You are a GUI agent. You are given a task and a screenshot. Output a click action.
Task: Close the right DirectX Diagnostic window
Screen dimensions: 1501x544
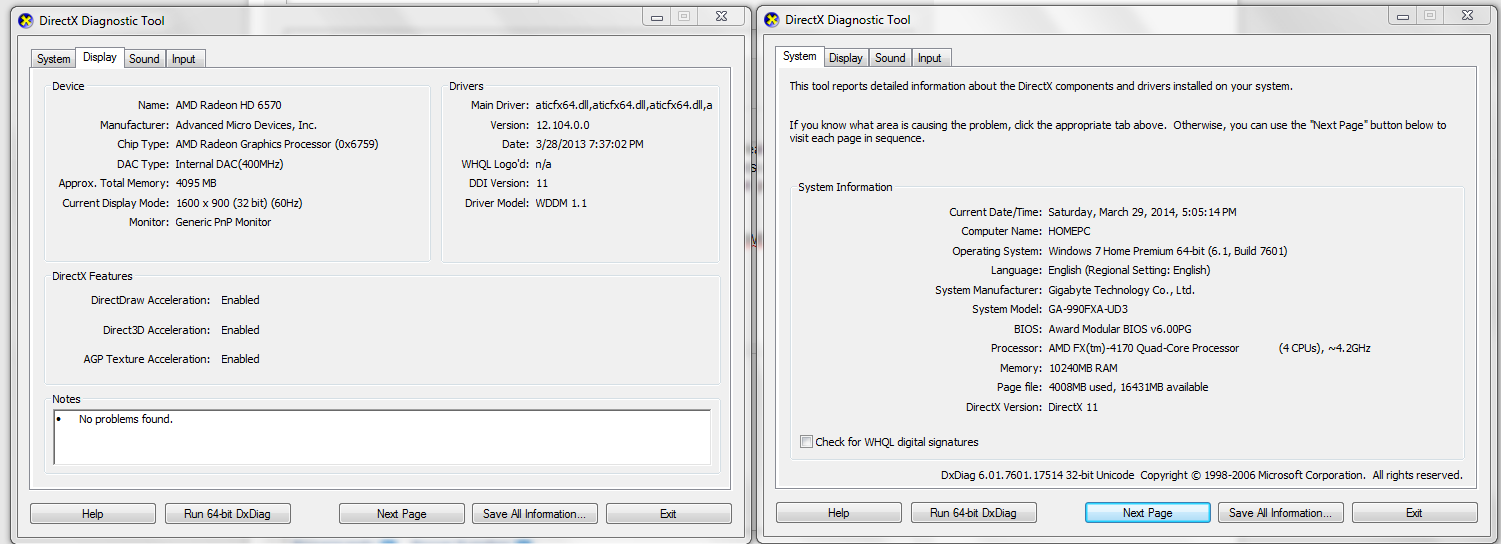pyautogui.click(x=1466, y=15)
